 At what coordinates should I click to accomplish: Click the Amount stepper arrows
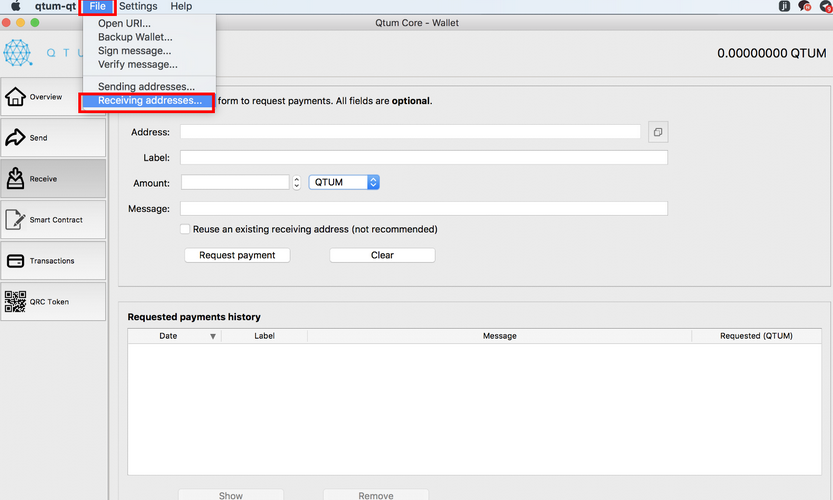(296, 182)
